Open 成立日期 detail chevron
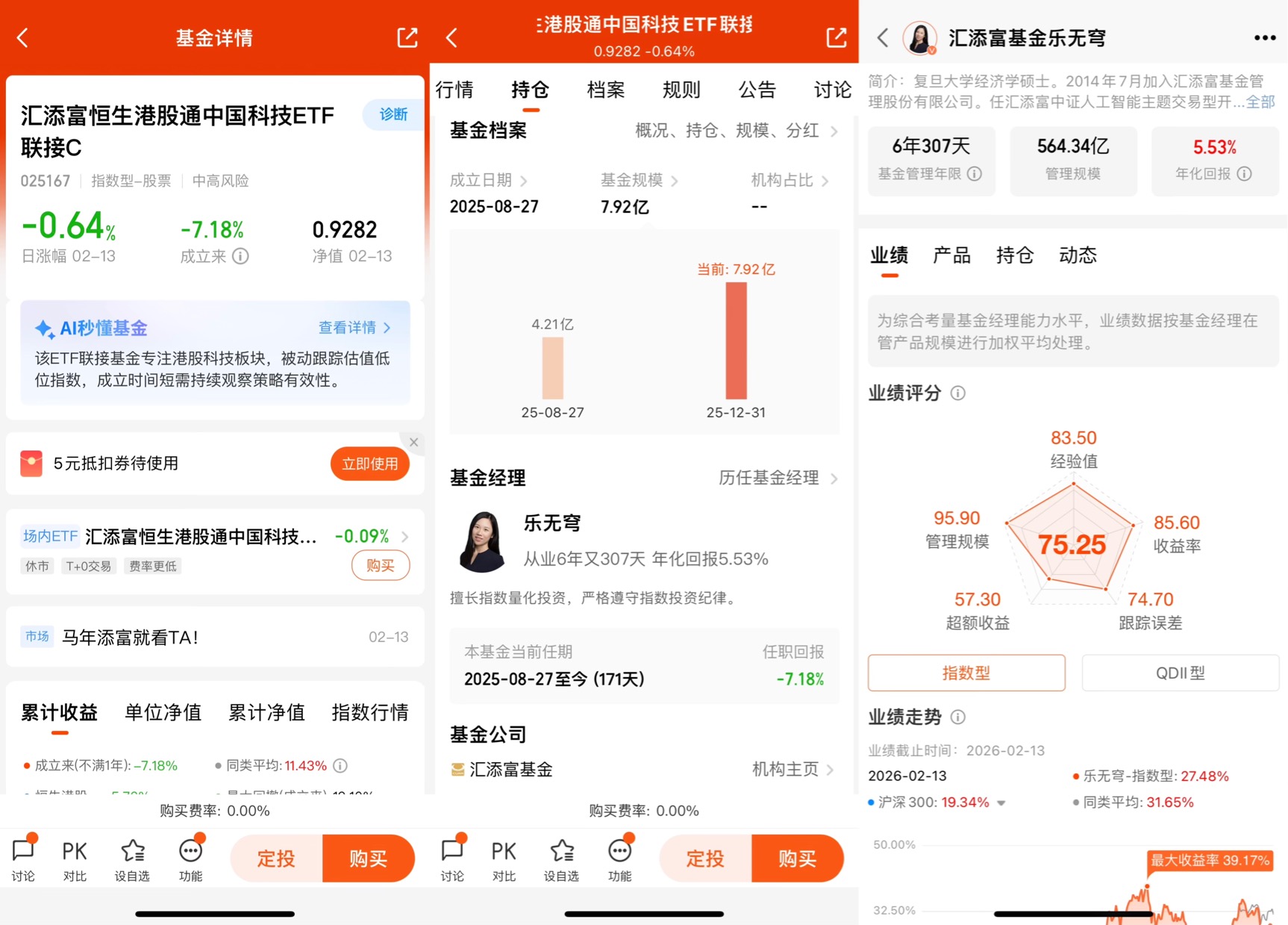 tap(524, 181)
